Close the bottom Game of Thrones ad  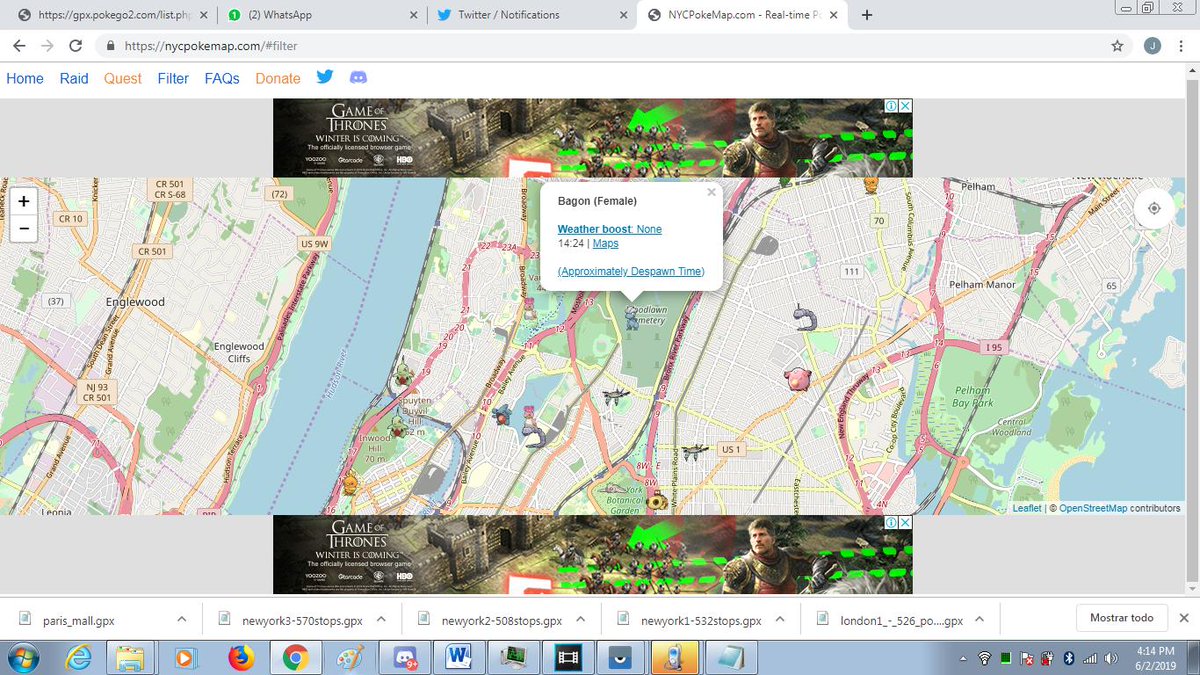pyautogui.click(x=904, y=523)
